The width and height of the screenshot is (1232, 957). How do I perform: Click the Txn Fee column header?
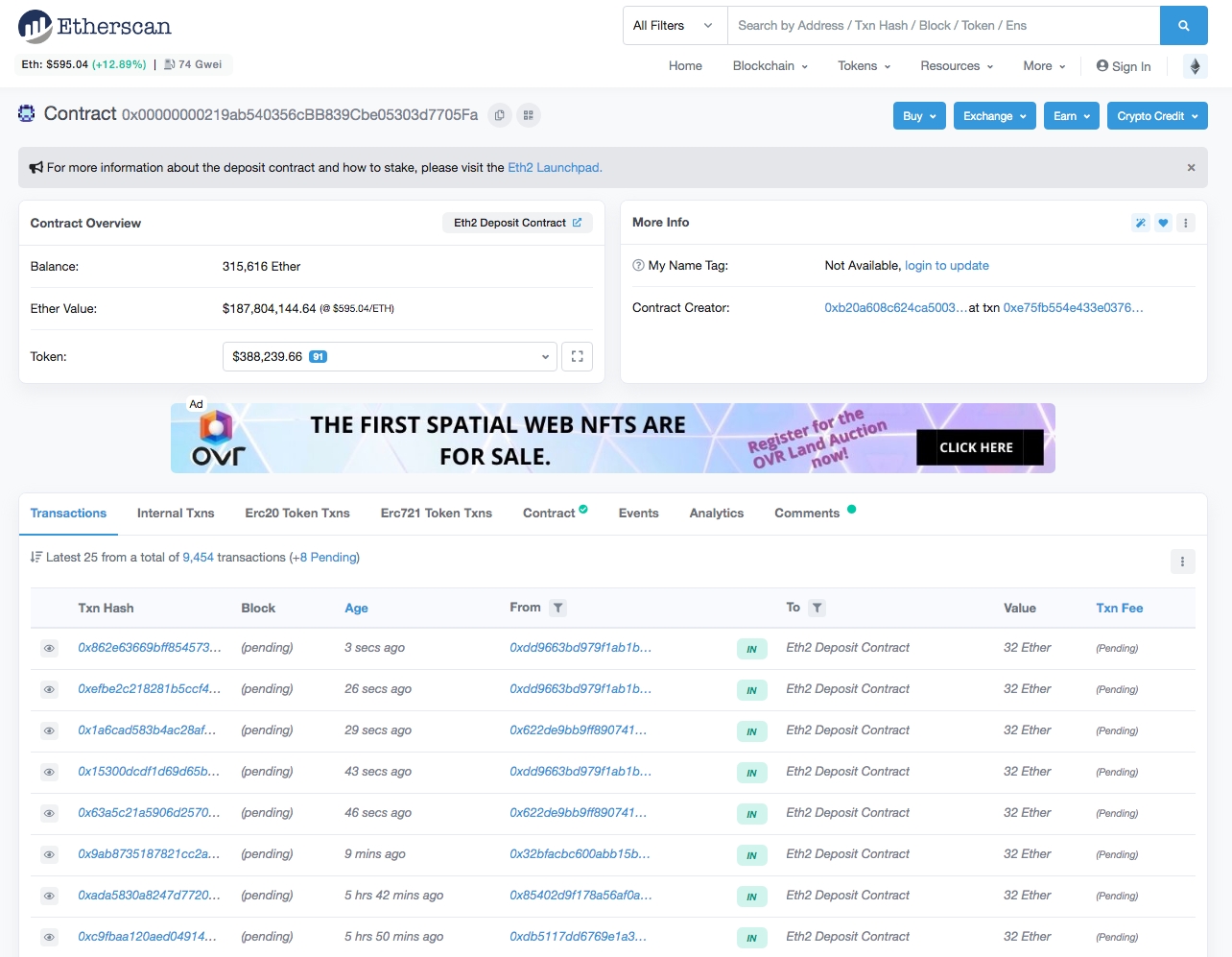tap(1120, 609)
